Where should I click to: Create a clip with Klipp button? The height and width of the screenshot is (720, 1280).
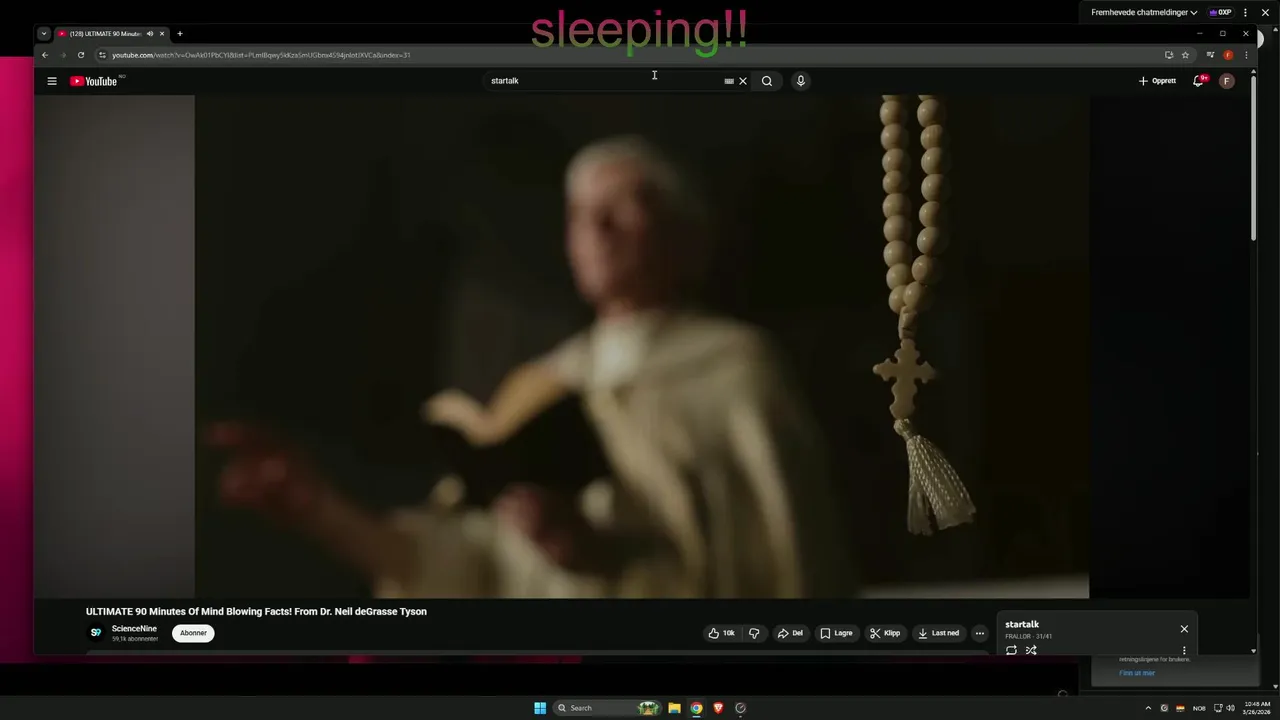(x=885, y=633)
